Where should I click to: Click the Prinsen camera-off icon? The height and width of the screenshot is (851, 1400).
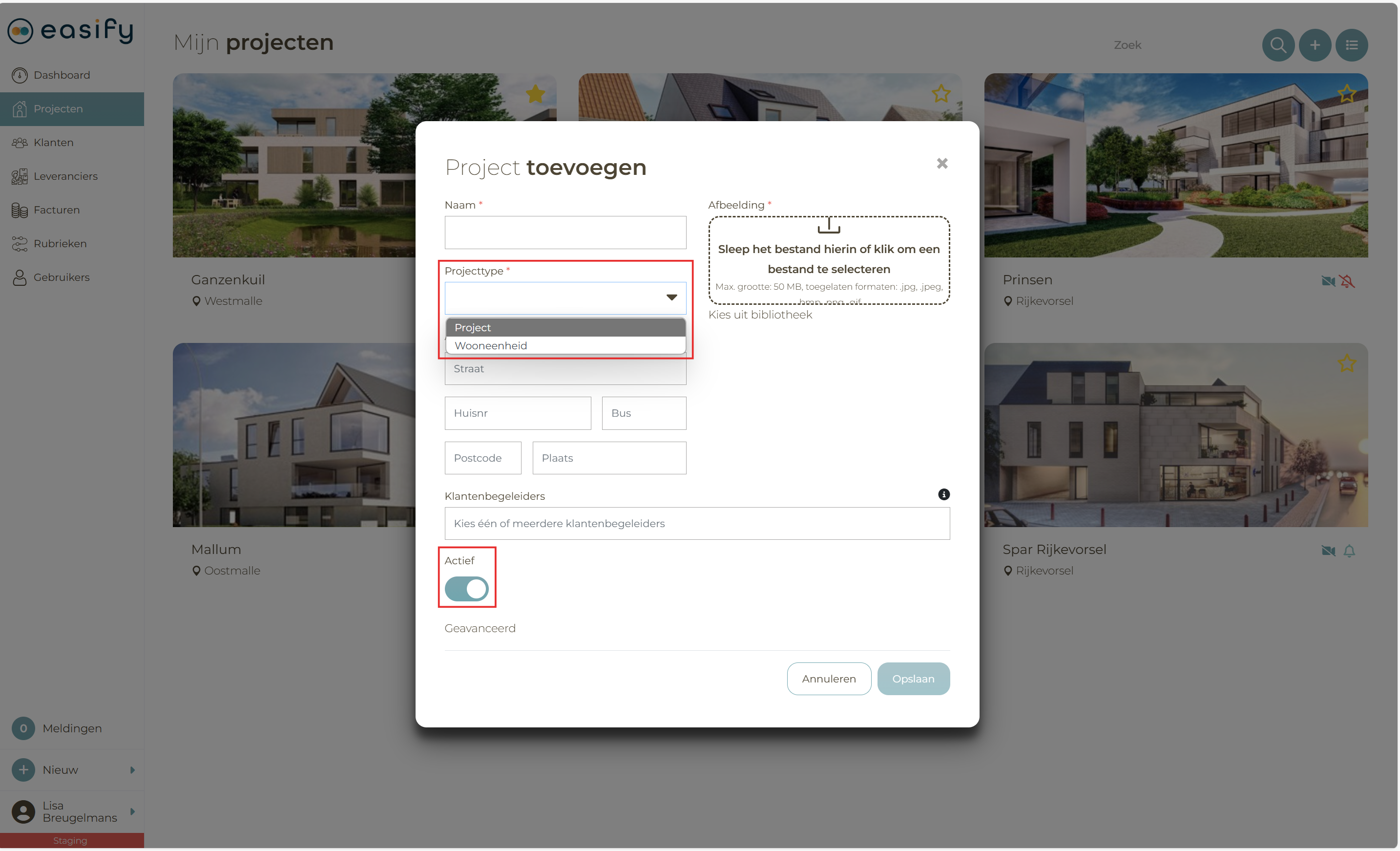1328,281
